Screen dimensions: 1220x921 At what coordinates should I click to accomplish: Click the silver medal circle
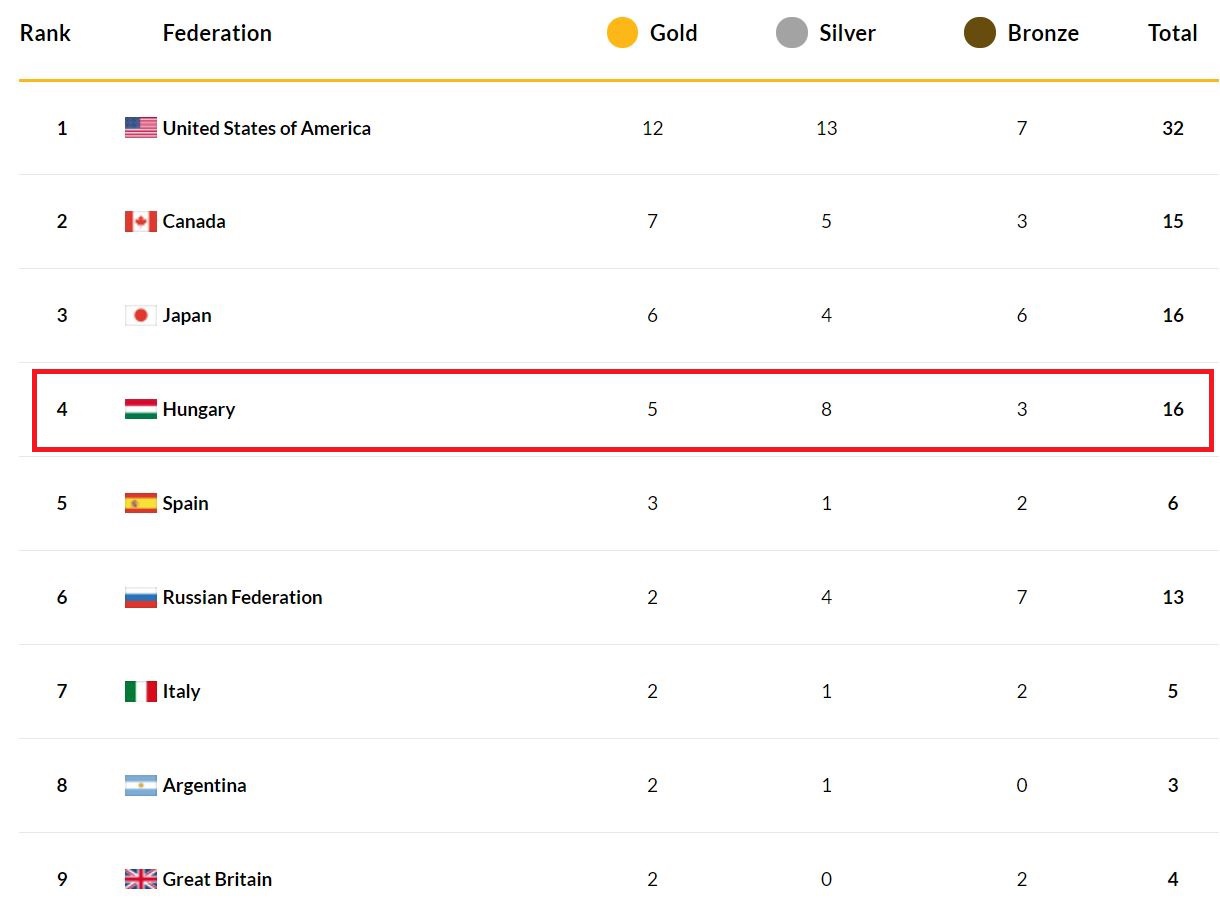tap(791, 33)
